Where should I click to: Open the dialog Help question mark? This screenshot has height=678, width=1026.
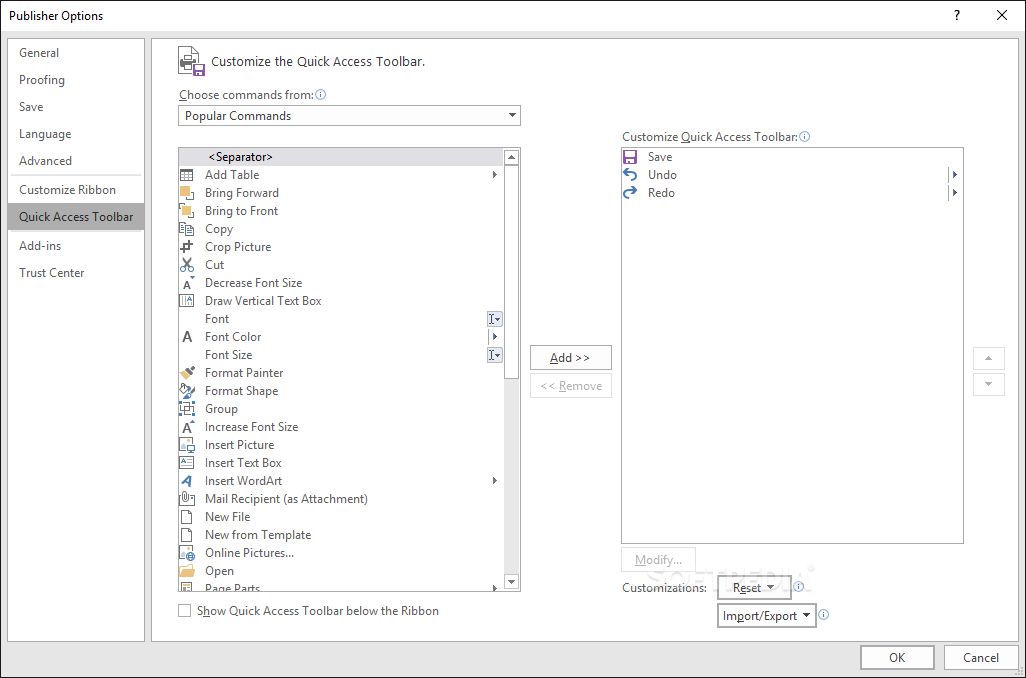[x=957, y=15]
